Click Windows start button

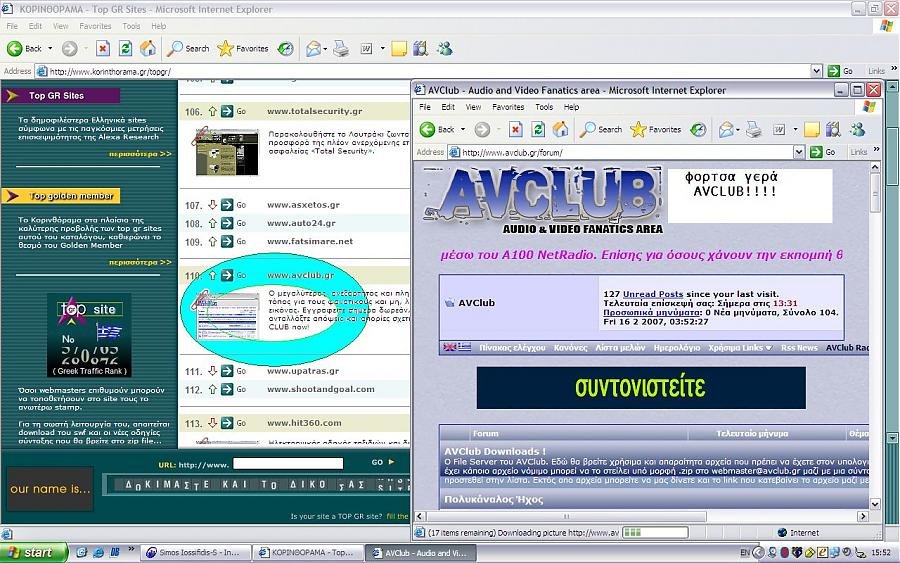pyautogui.click(x=34, y=553)
